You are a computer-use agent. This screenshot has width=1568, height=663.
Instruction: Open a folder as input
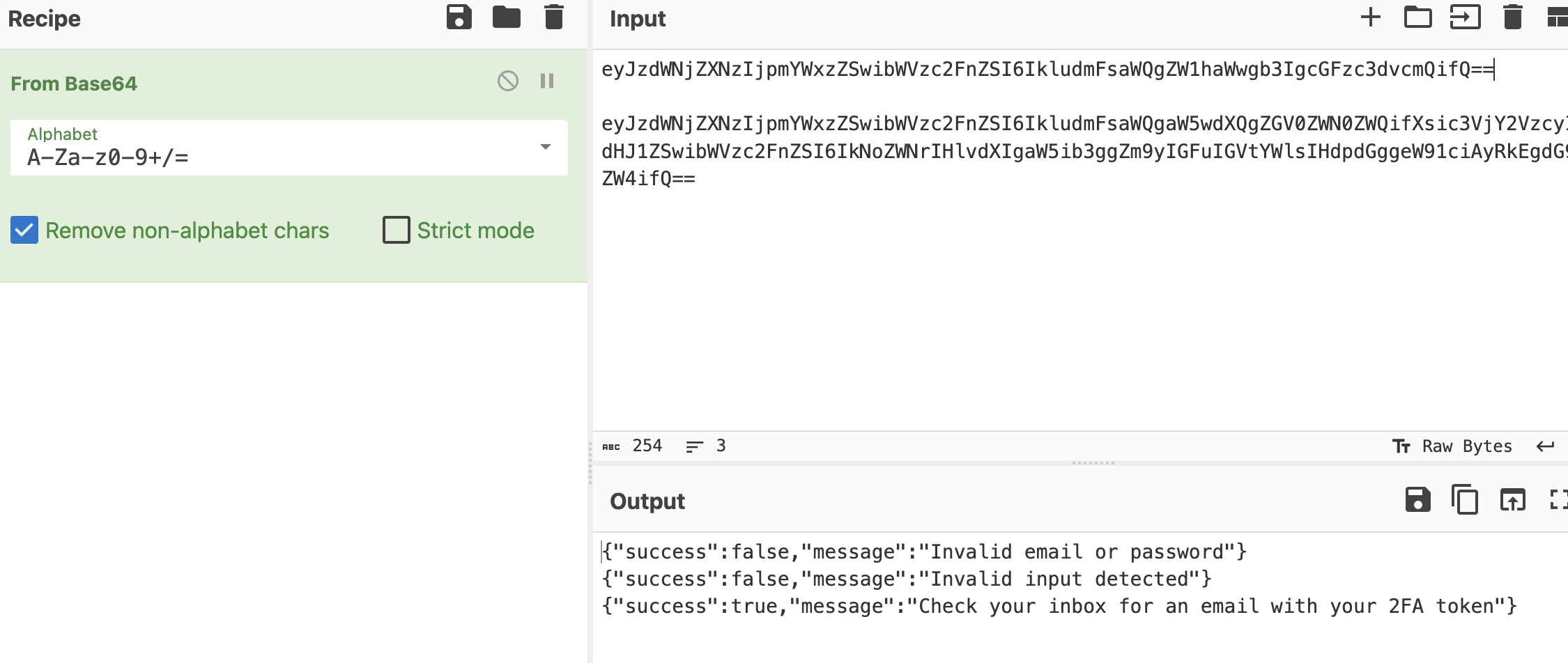pyautogui.click(x=1417, y=17)
